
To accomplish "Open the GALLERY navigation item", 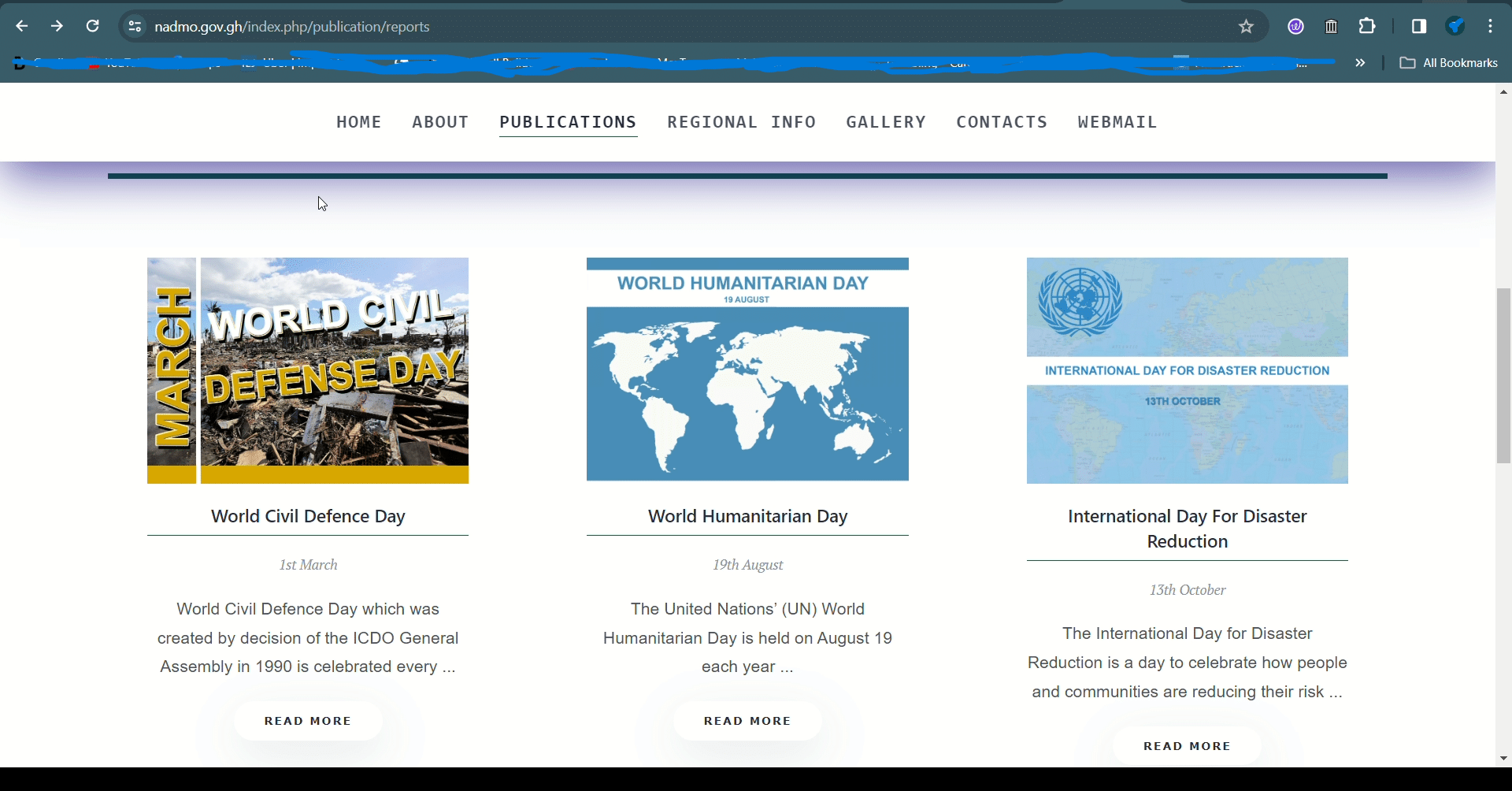I will (886, 122).
